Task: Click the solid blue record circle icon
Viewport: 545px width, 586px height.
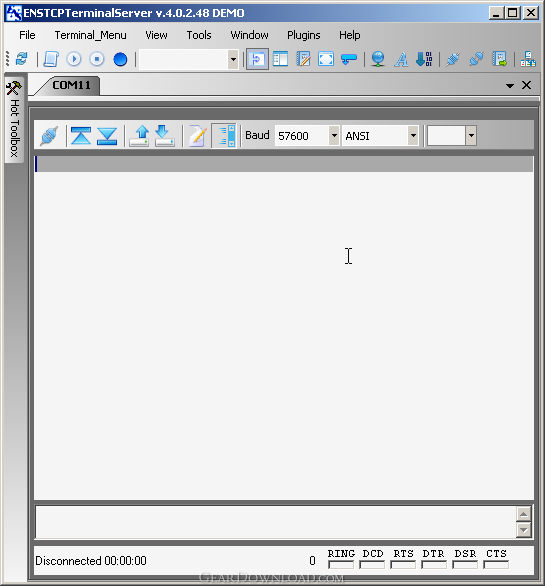Action: [x=120, y=59]
